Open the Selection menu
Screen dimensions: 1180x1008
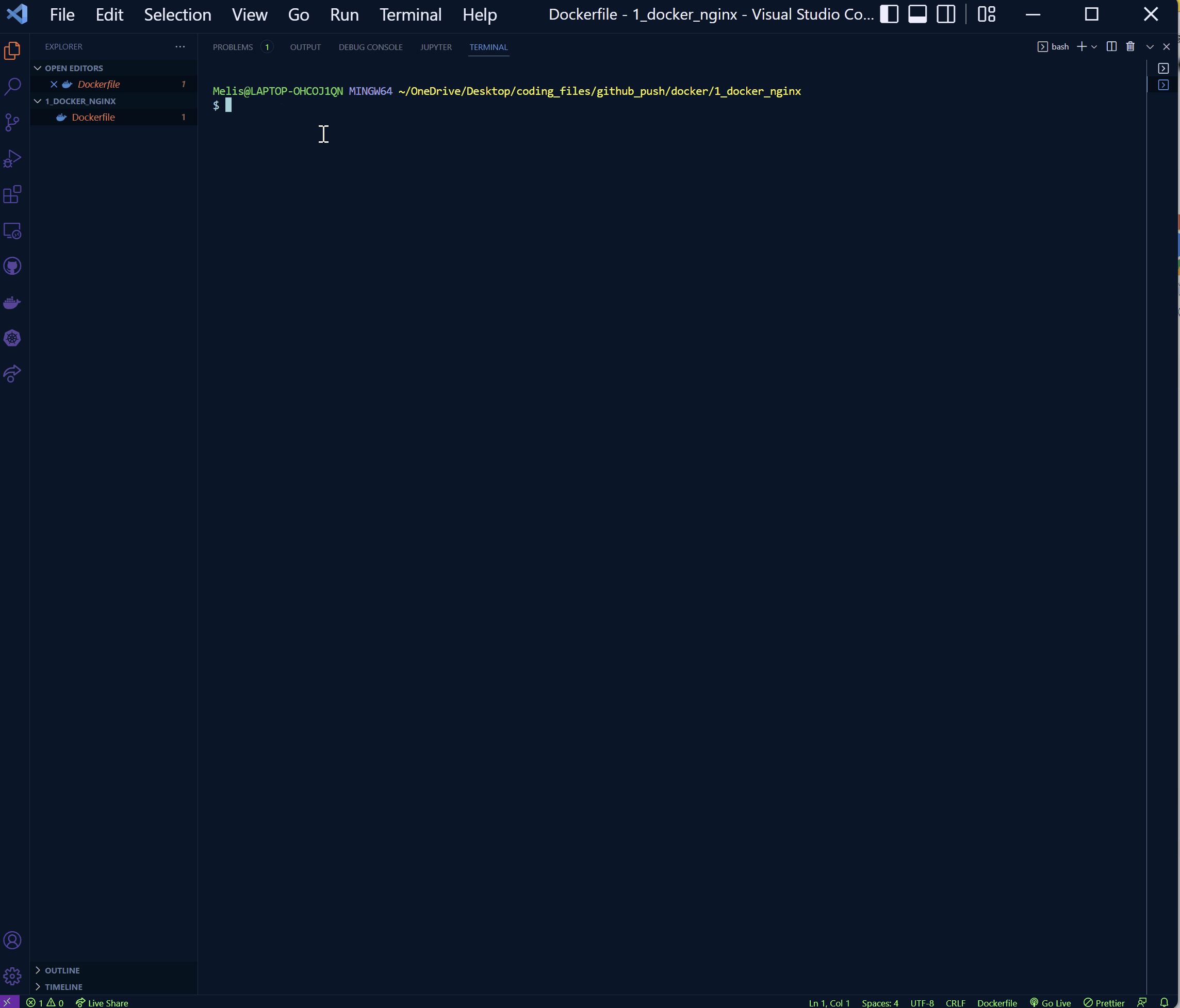(x=178, y=15)
